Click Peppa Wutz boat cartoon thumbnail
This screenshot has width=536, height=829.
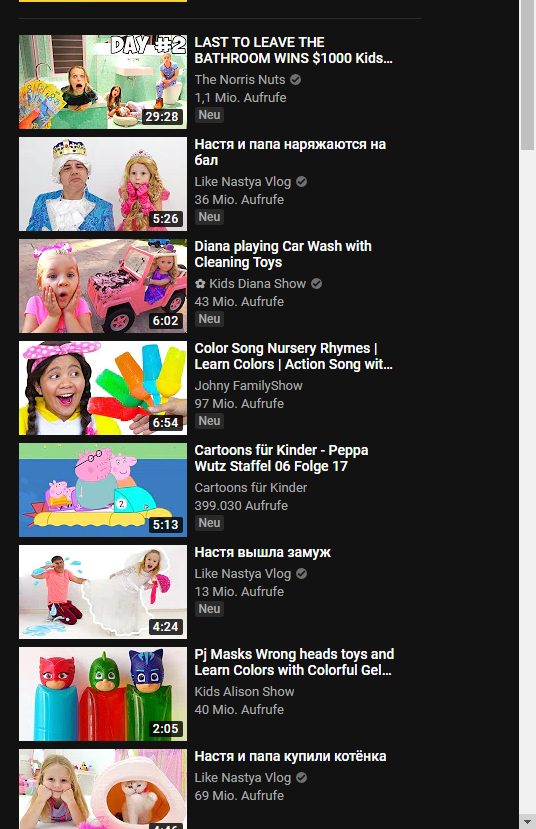[103, 490]
